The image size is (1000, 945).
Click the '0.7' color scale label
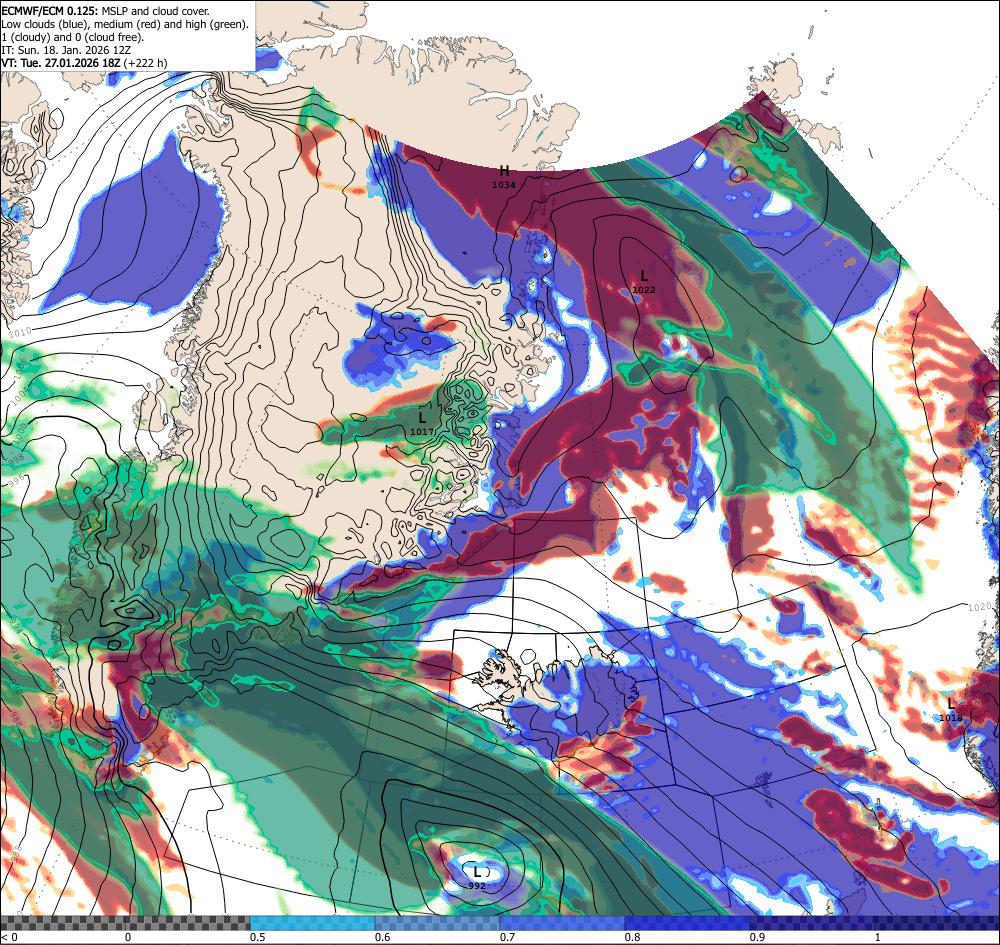[x=508, y=937]
